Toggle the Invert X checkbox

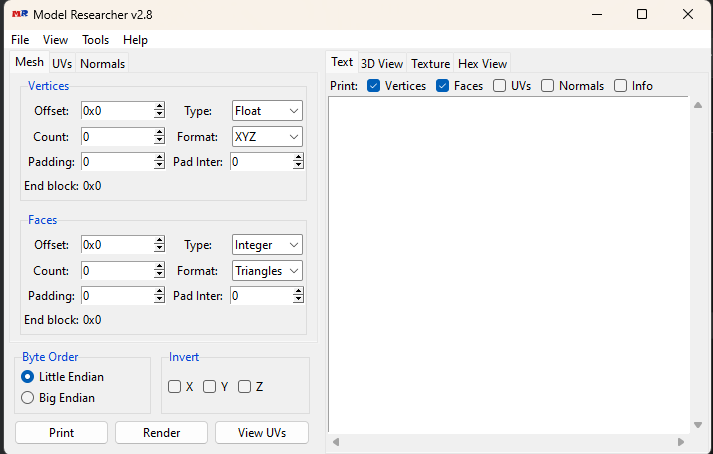[175, 387]
